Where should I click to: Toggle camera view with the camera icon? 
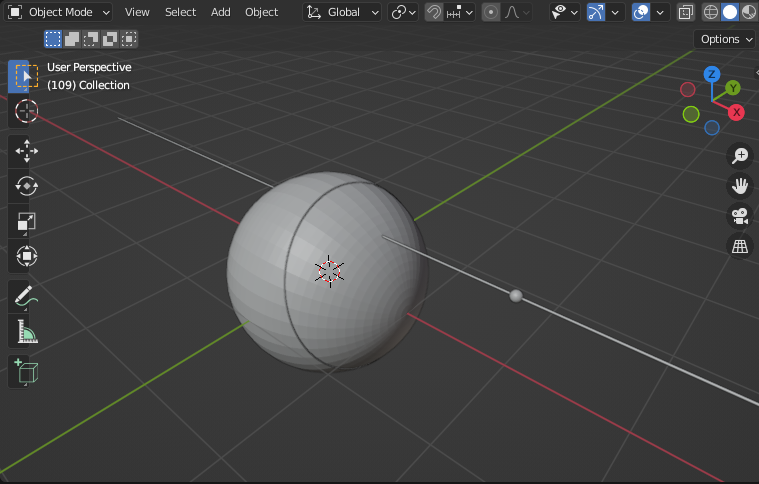click(740, 216)
